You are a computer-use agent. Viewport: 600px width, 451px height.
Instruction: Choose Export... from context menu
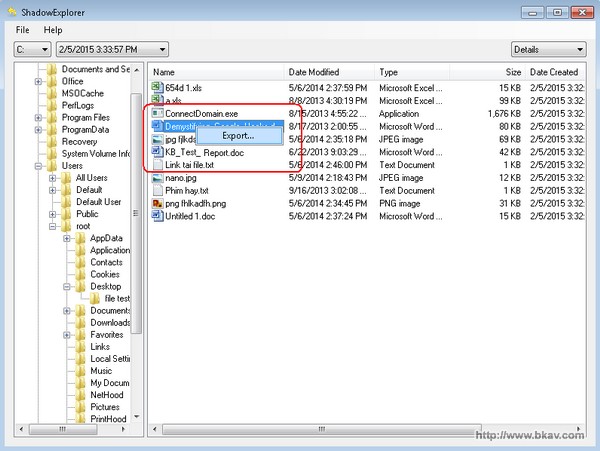pos(239,136)
